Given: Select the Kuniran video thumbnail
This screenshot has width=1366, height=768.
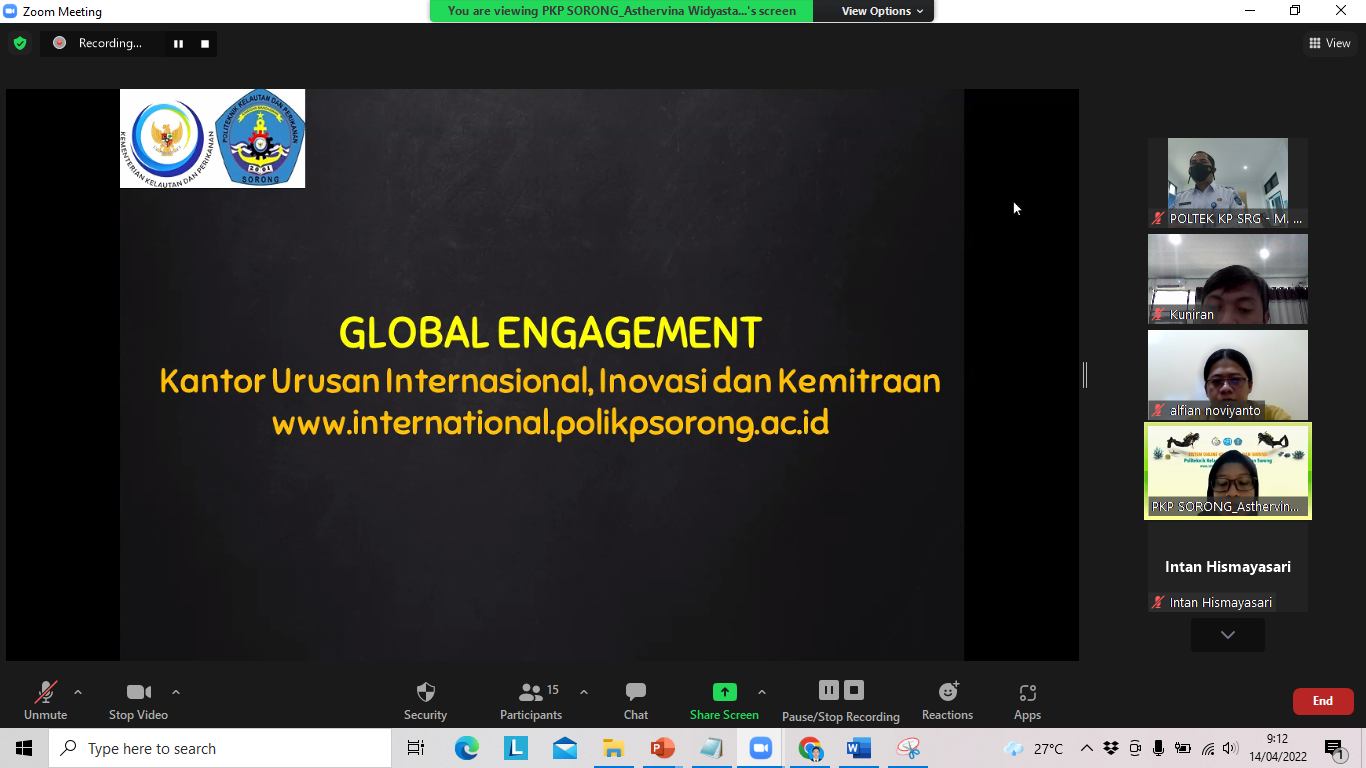Looking at the screenshot, I should click(x=1227, y=278).
